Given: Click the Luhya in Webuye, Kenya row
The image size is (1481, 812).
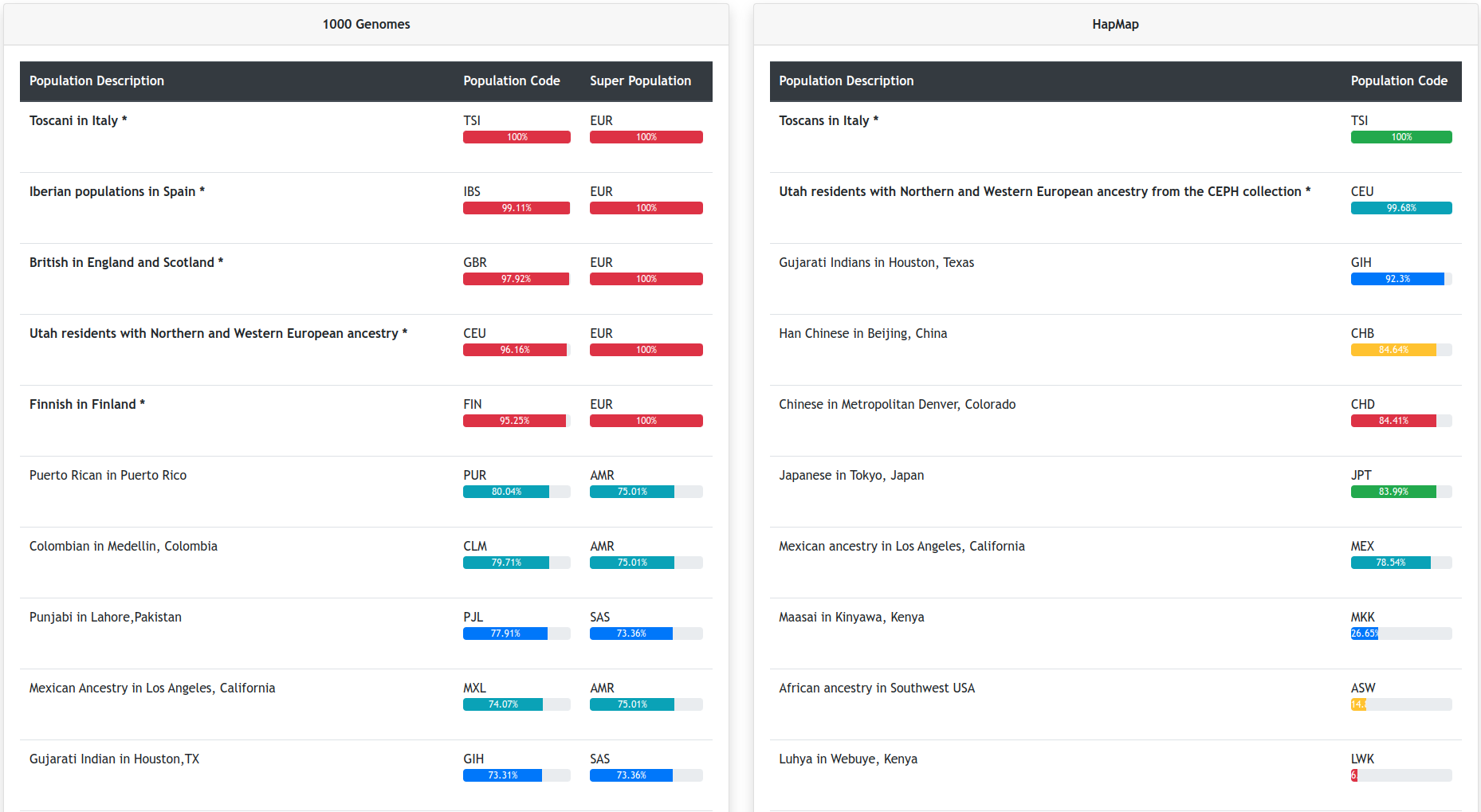Looking at the screenshot, I should coord(847,759).
